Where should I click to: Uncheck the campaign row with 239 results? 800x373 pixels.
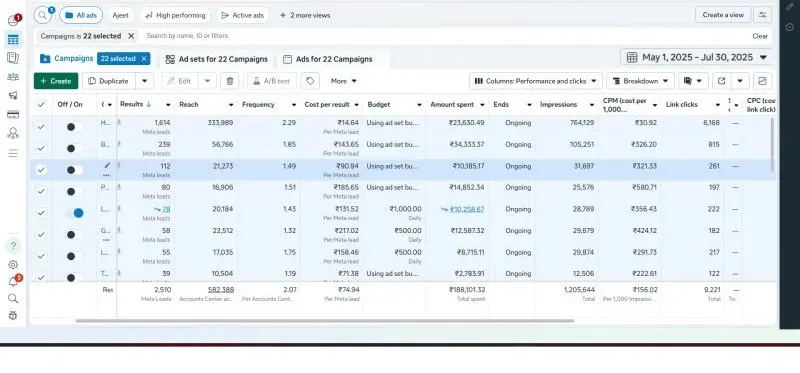point(41,148)
